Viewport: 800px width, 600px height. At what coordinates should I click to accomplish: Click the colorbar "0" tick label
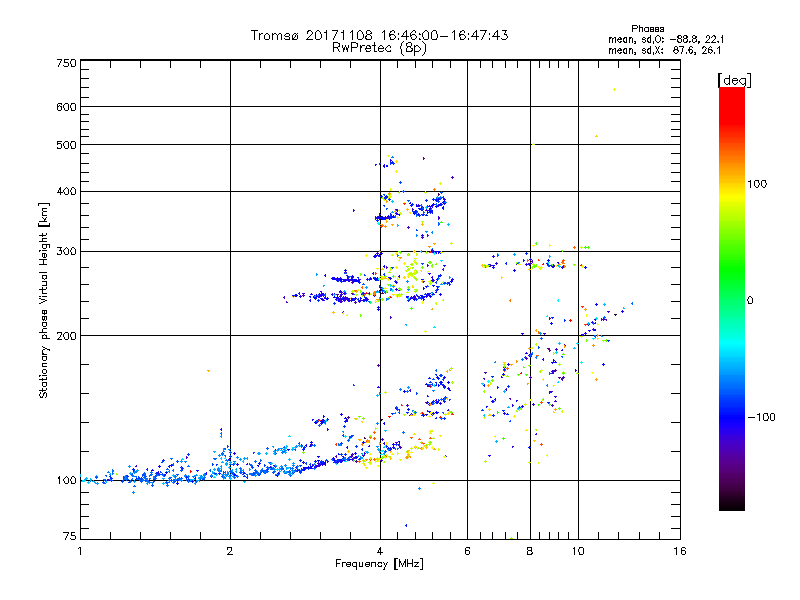[x=750, y=301]
